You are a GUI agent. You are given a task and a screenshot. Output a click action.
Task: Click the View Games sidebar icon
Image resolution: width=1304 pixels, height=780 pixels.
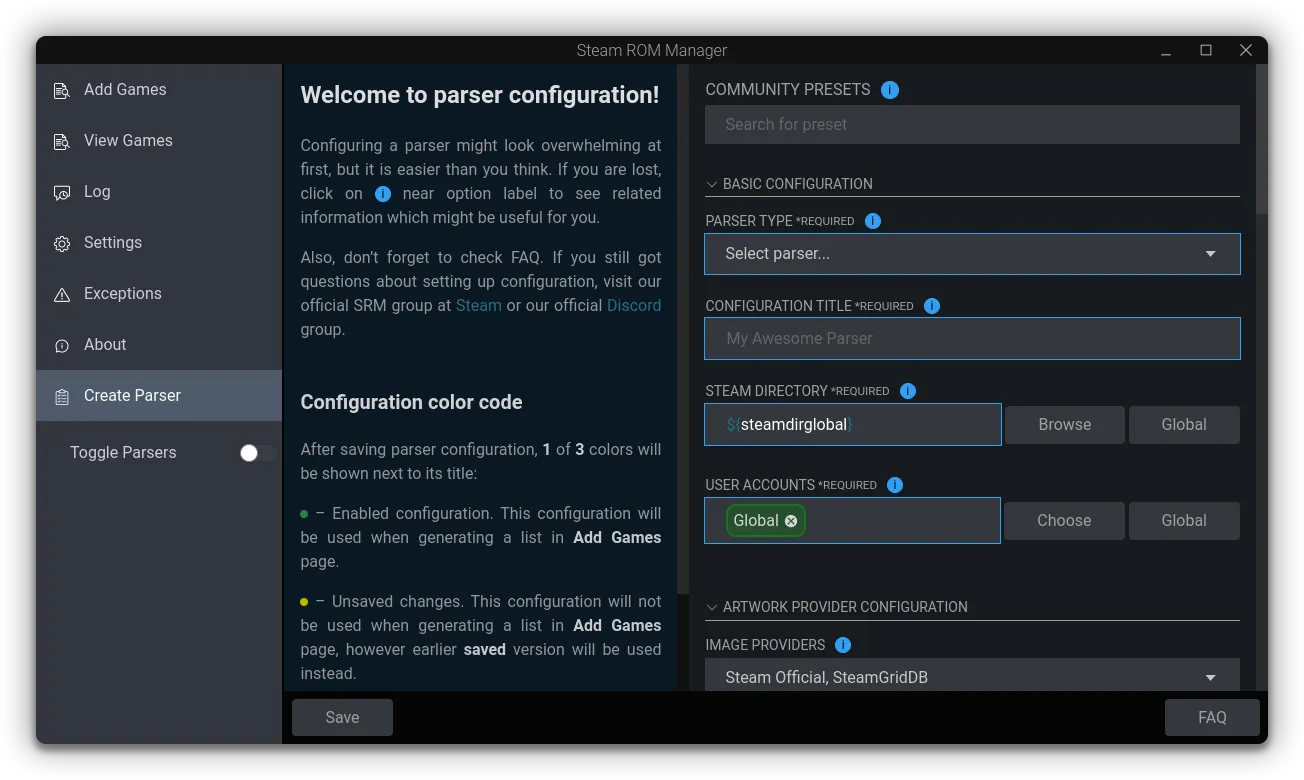pos(62,141)
